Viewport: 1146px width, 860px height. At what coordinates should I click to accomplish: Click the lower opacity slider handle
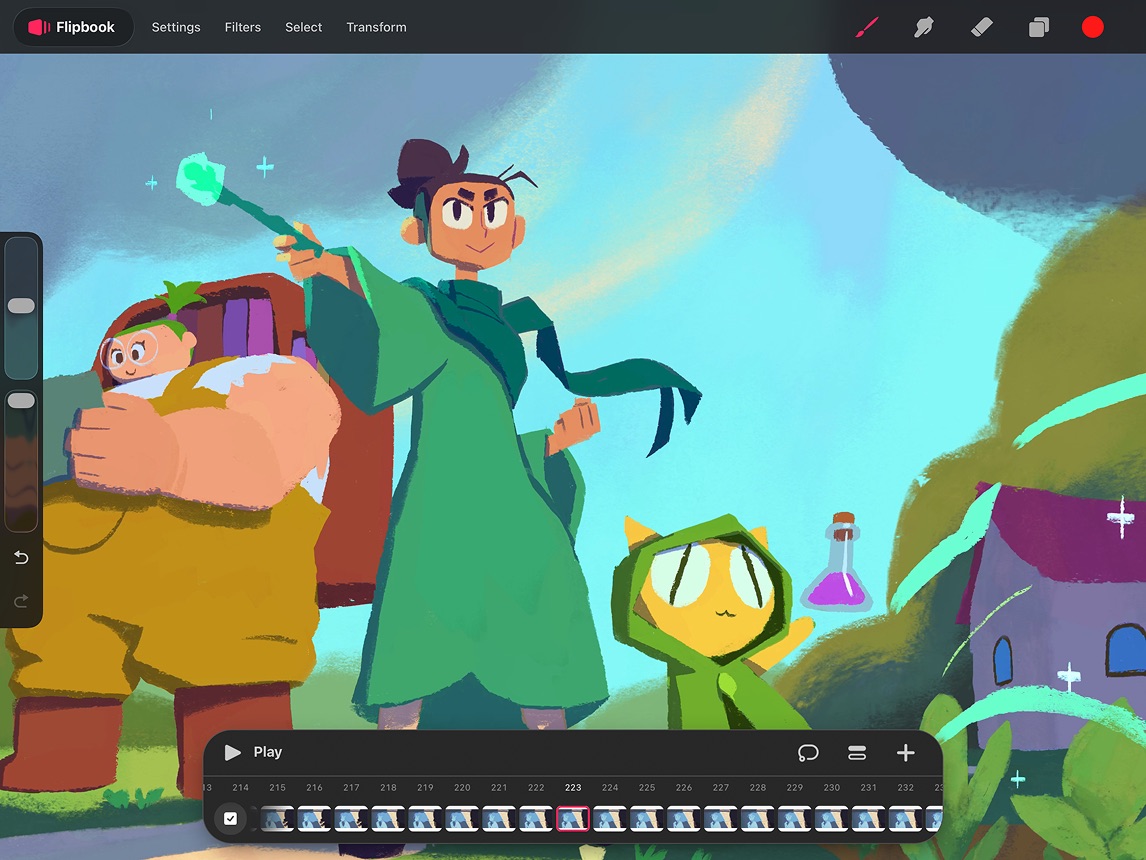21,401
